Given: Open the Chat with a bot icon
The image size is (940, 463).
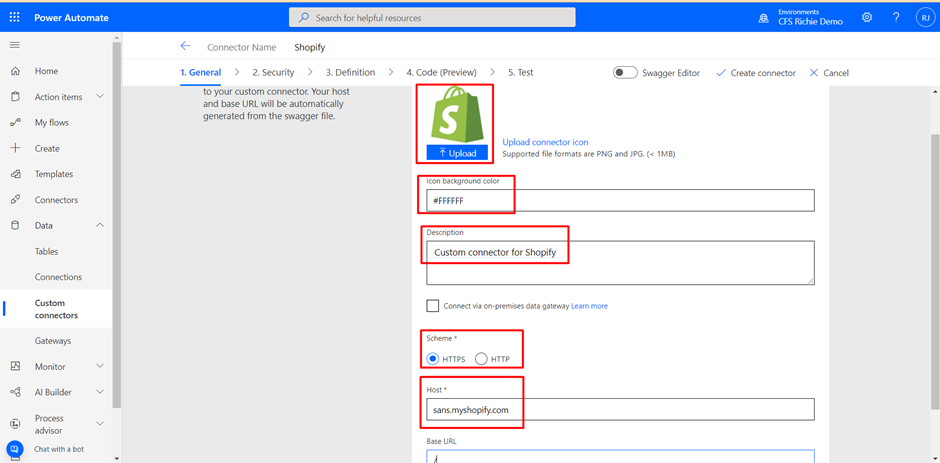Looking at the screenshot, I should click(x=14, y=449).
